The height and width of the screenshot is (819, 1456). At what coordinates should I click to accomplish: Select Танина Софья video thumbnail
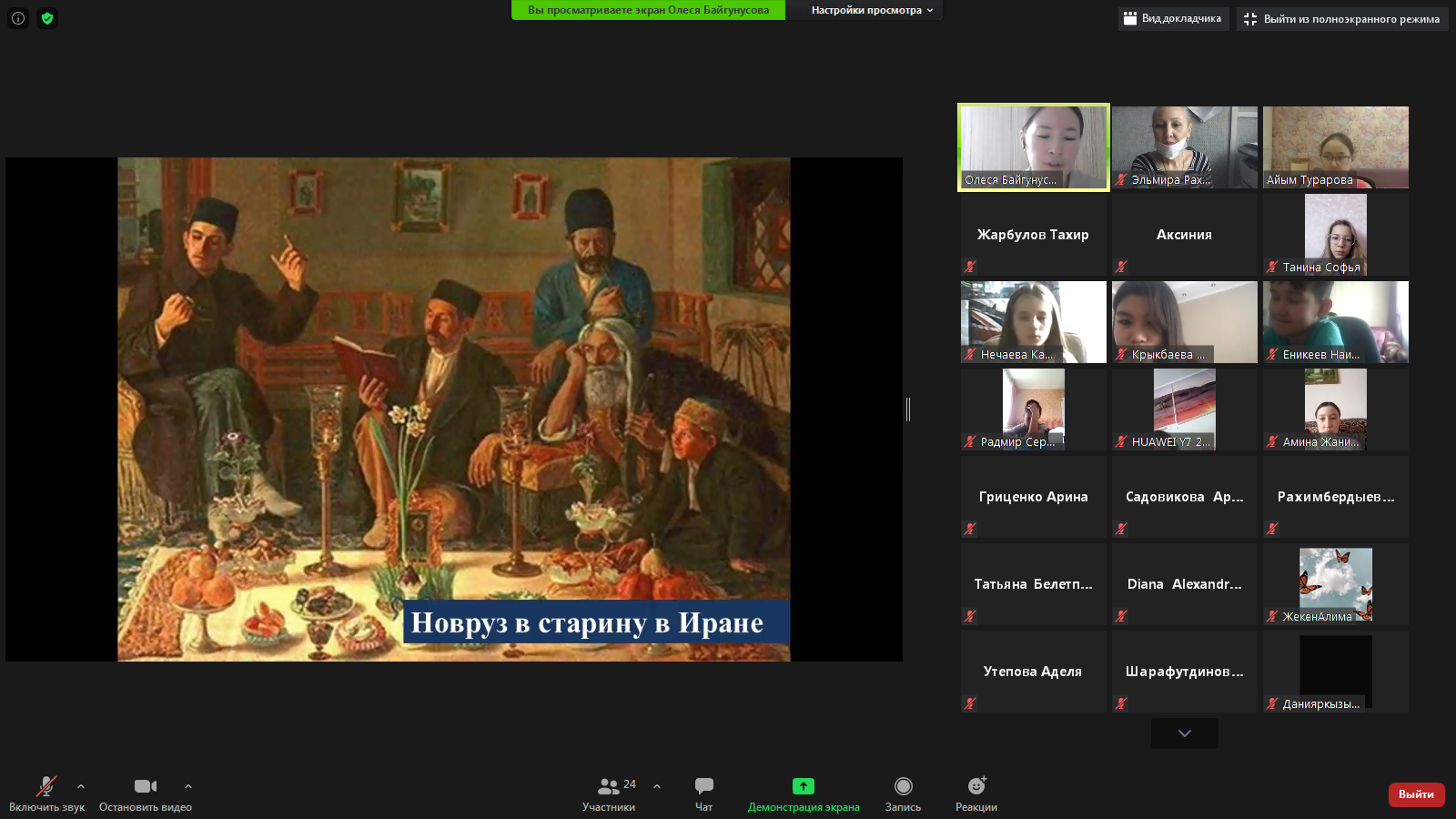point(1336,235)
